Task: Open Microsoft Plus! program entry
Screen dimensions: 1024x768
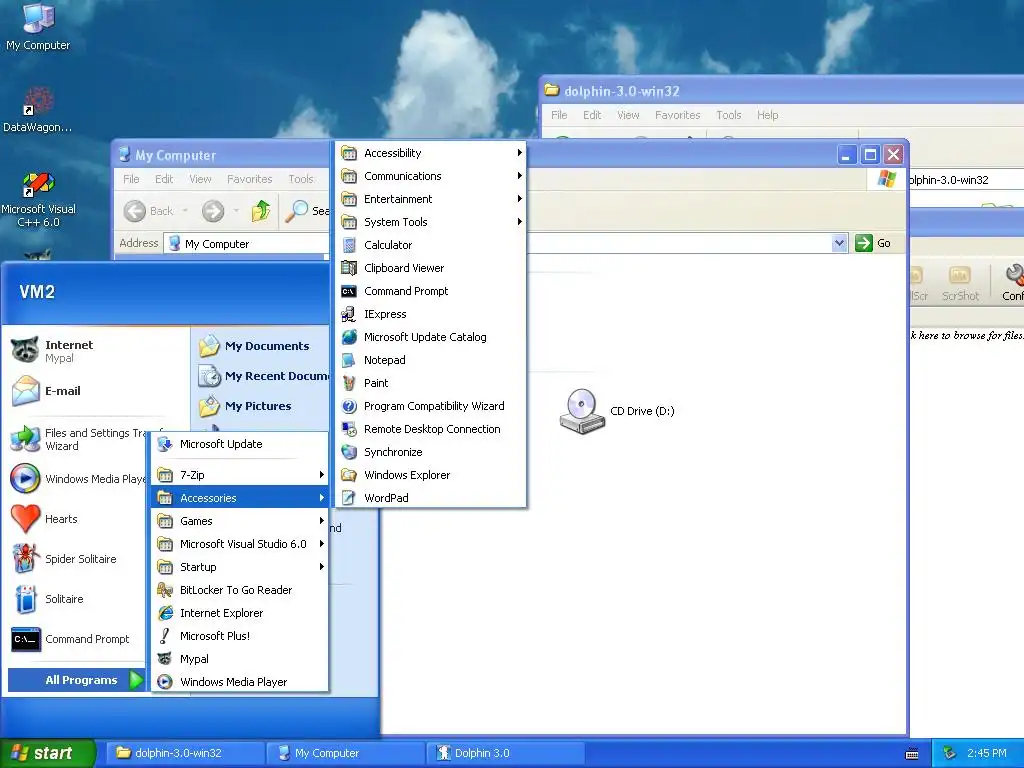Action: (x=239, y=635)
